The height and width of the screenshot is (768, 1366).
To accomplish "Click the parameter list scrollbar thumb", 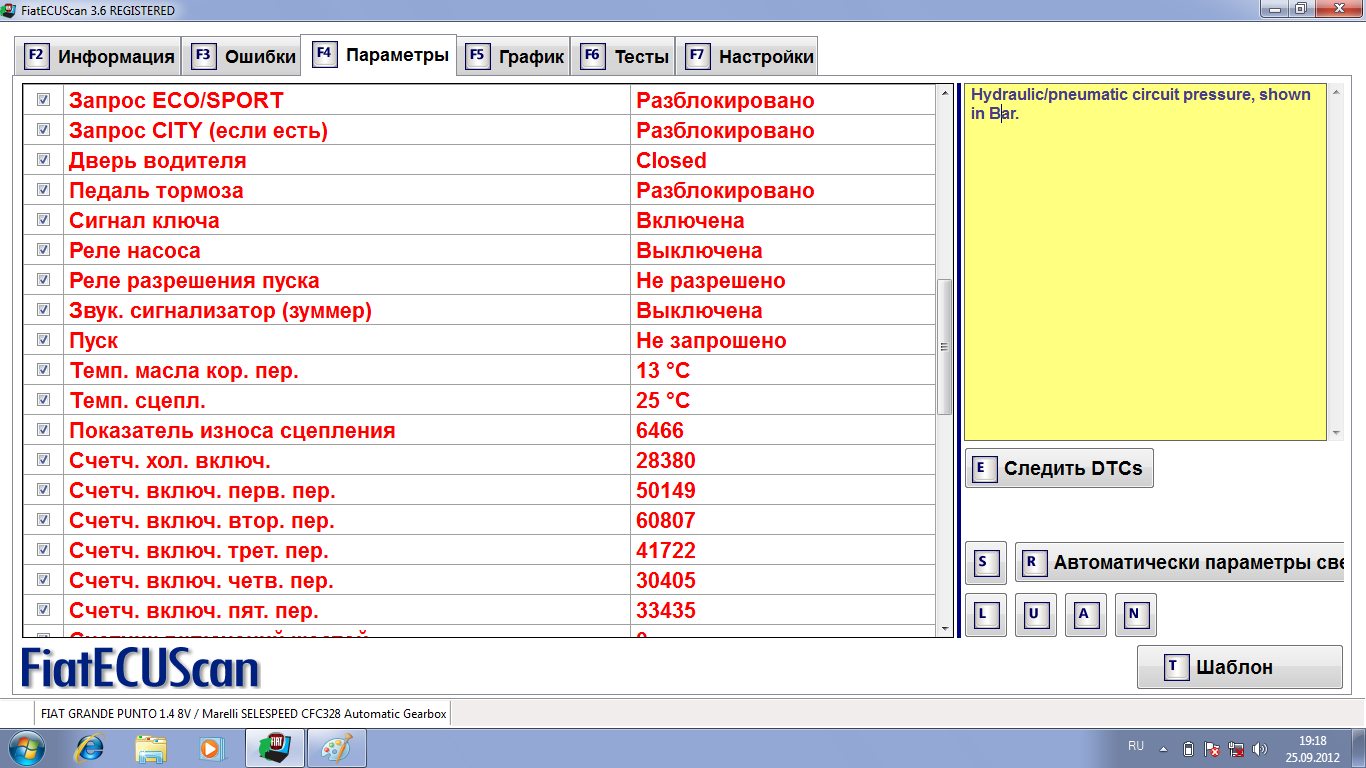I will (x=945, y=345).
